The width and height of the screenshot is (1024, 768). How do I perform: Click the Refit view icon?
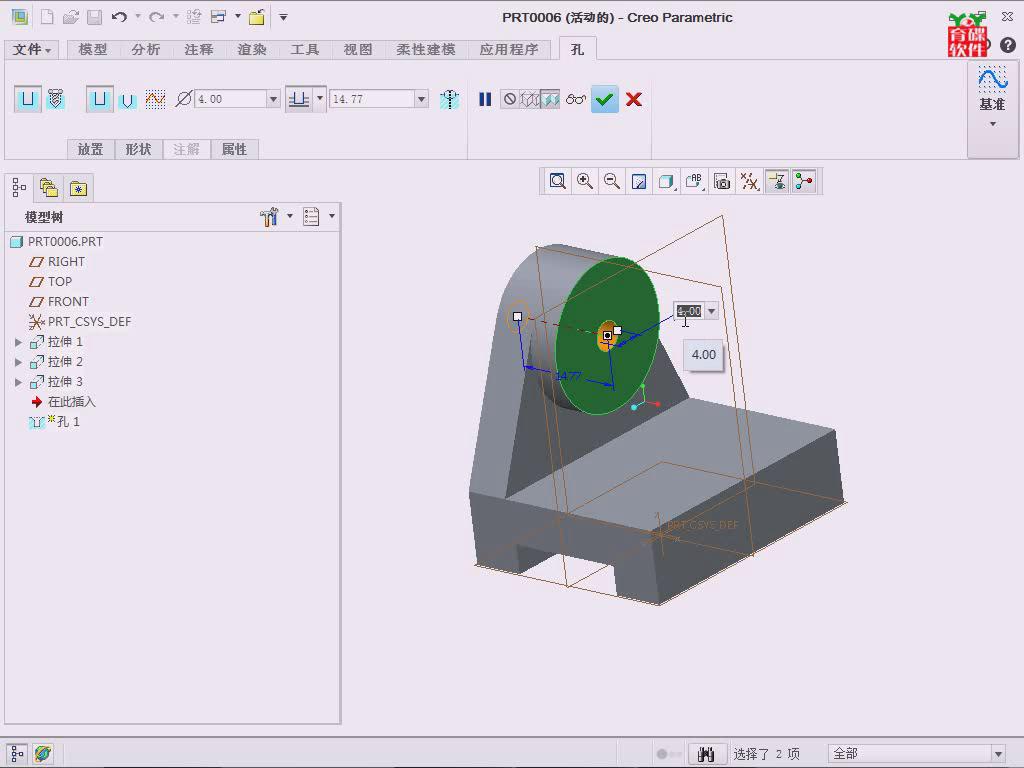557,182
